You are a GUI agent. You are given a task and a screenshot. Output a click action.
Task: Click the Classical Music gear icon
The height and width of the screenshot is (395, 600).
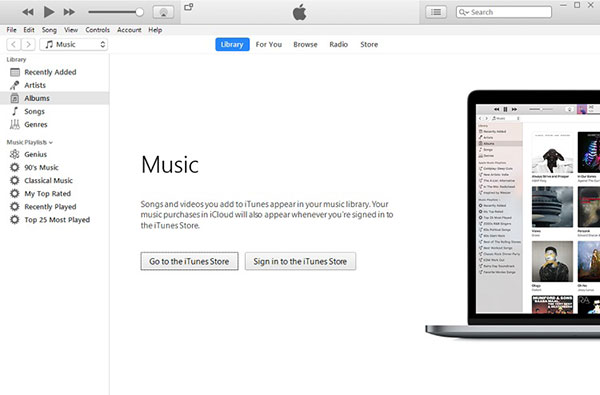coord(15,180)
